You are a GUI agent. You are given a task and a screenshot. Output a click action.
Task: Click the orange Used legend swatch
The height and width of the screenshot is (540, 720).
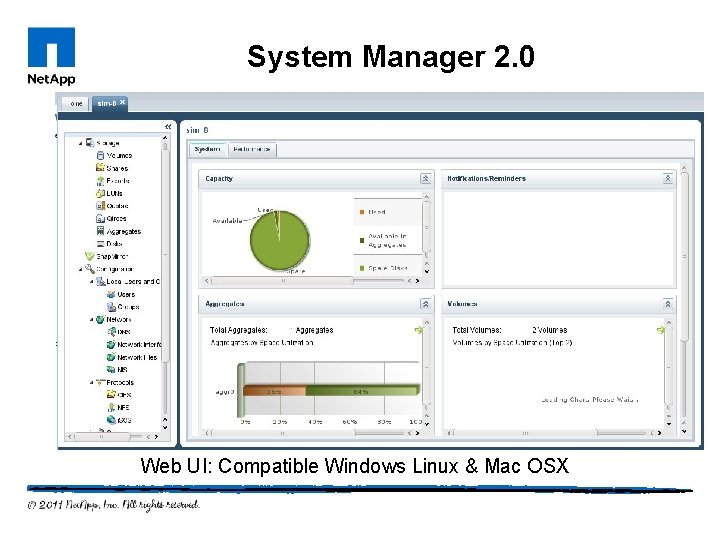coord(362,212)
